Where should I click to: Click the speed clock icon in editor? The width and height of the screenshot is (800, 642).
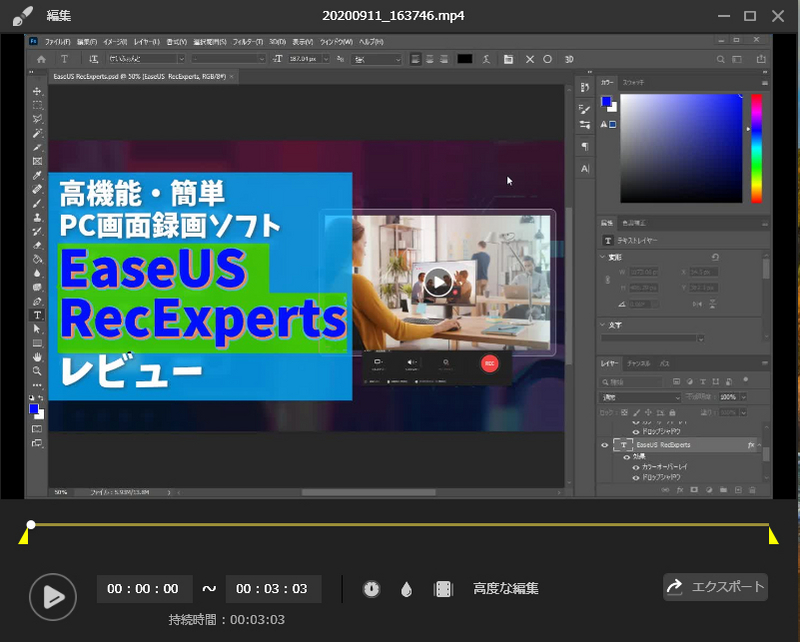click(371, 589)
